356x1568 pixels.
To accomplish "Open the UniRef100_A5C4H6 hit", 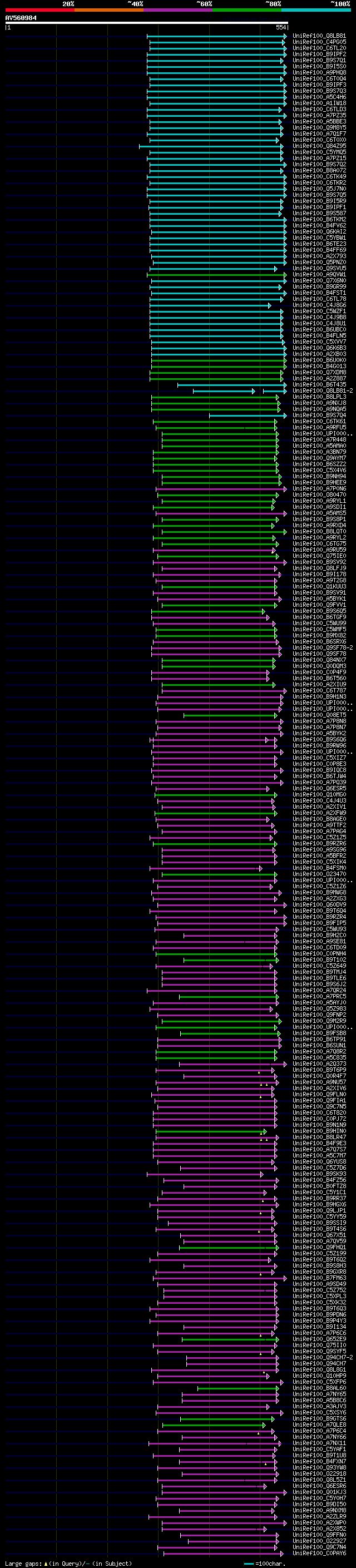I will pyautogui.click(x=319, y=97).
